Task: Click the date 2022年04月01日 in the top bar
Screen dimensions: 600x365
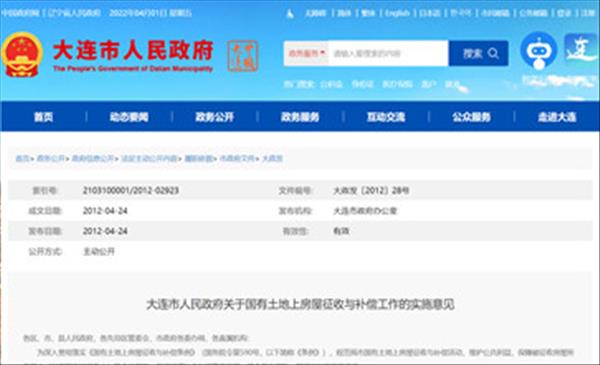Action: [x=138, y=13]
